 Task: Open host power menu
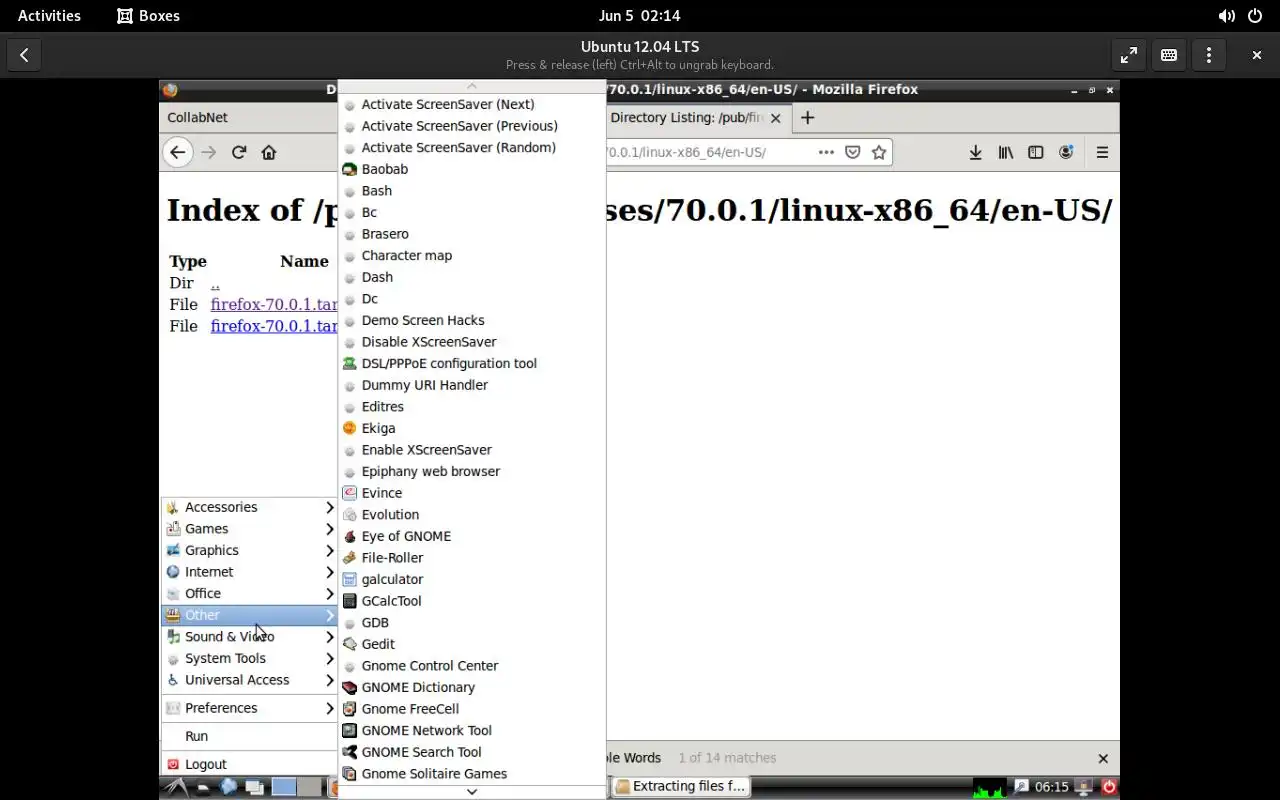pos(1255,16)
